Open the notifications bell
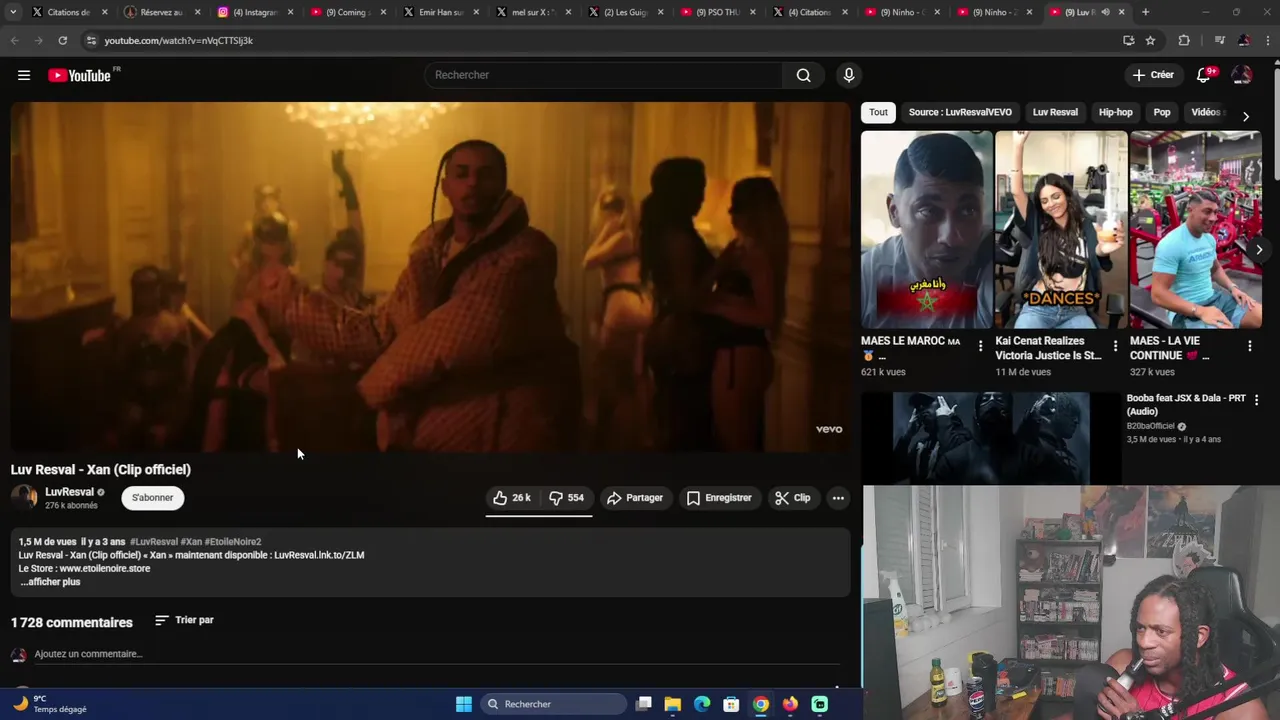This screenshot has height=720, width=1280. [x=1204, y=75]
